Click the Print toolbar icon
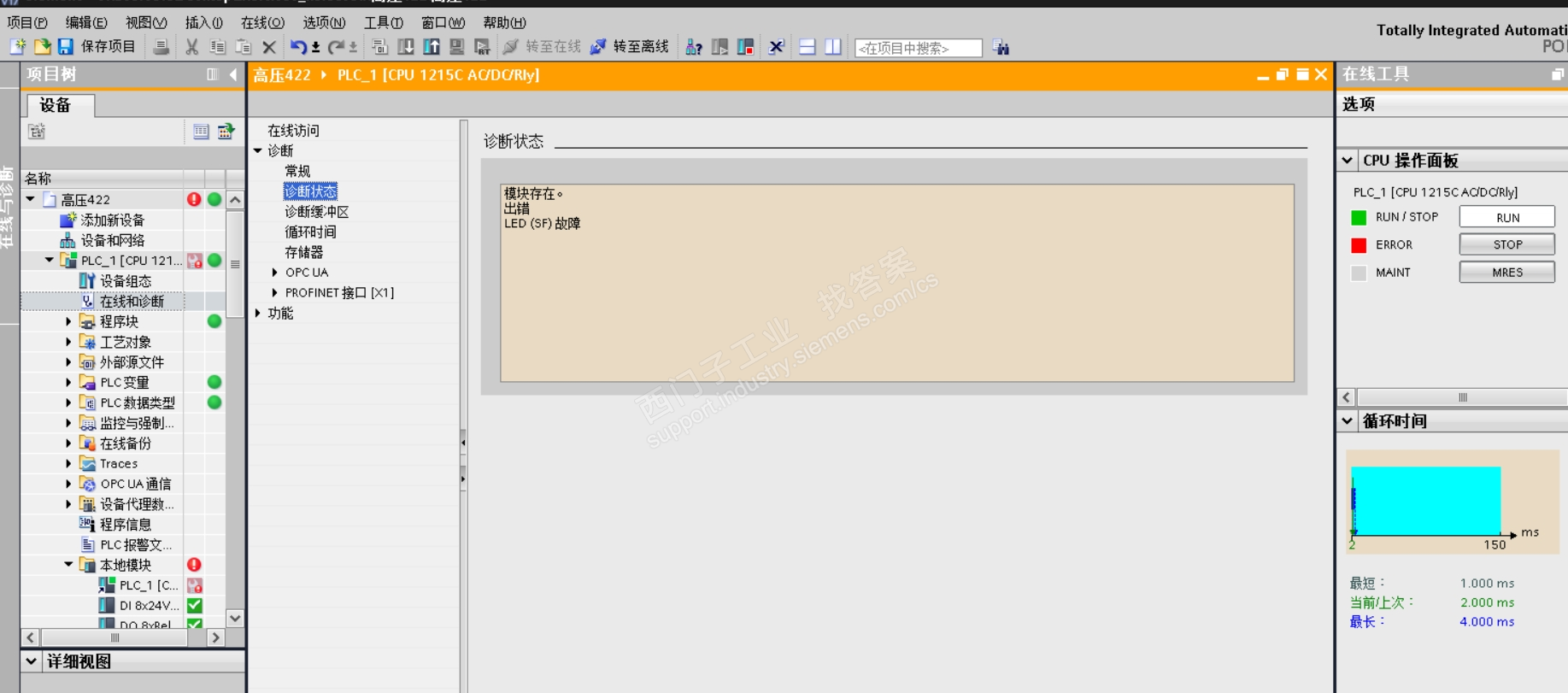 point(161,47)
